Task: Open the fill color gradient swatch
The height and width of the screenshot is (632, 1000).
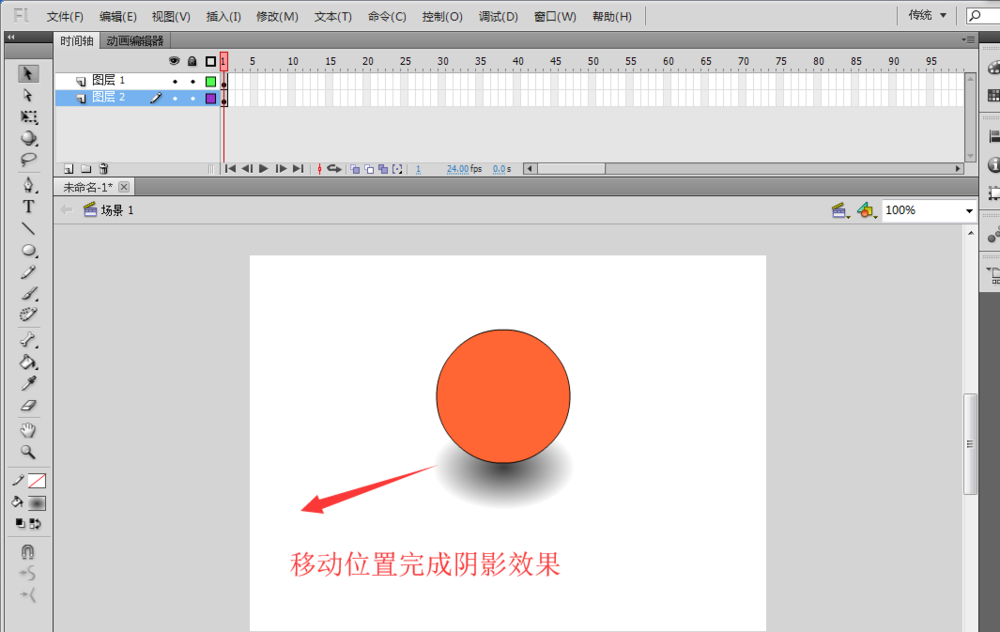Action: click(x=37, y=503)
